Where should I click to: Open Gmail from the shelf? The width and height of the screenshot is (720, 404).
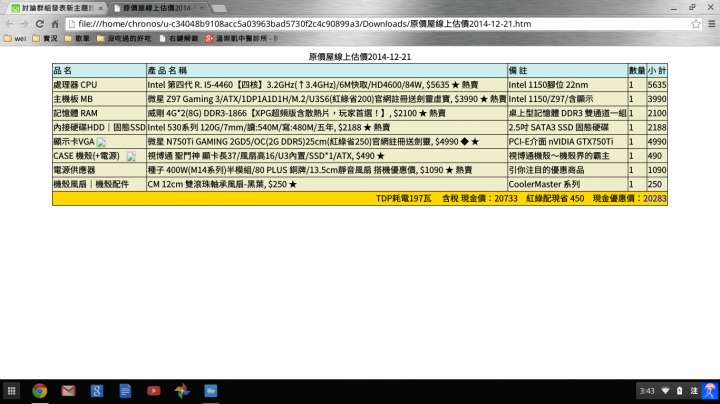point(68,391)
